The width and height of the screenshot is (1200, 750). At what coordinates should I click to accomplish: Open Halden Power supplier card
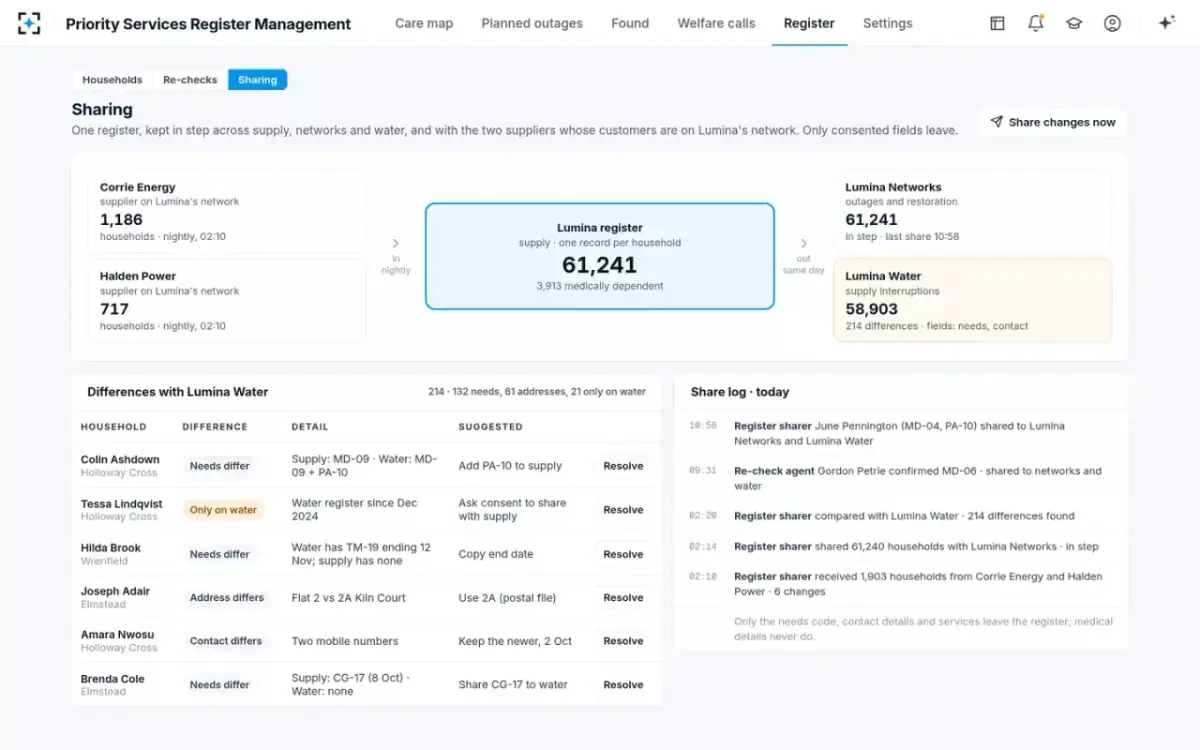(227, 301)
